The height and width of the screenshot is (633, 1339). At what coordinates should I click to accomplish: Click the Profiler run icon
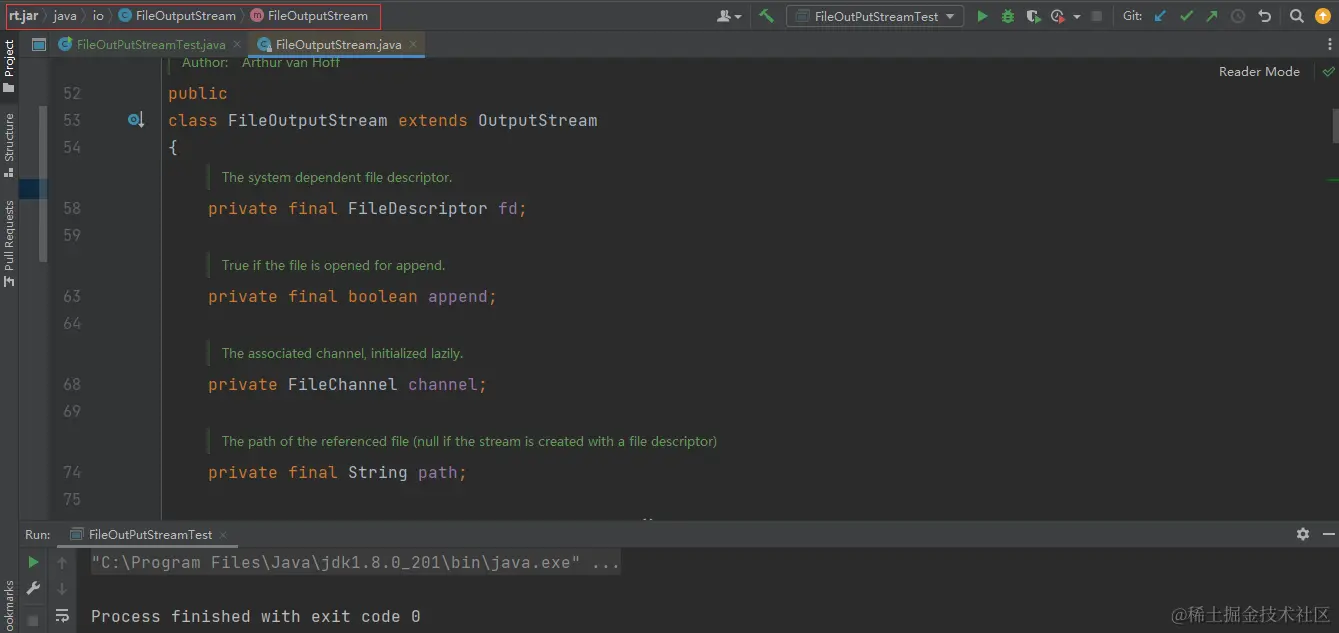pyautogui.click(x=1058, y=16)
